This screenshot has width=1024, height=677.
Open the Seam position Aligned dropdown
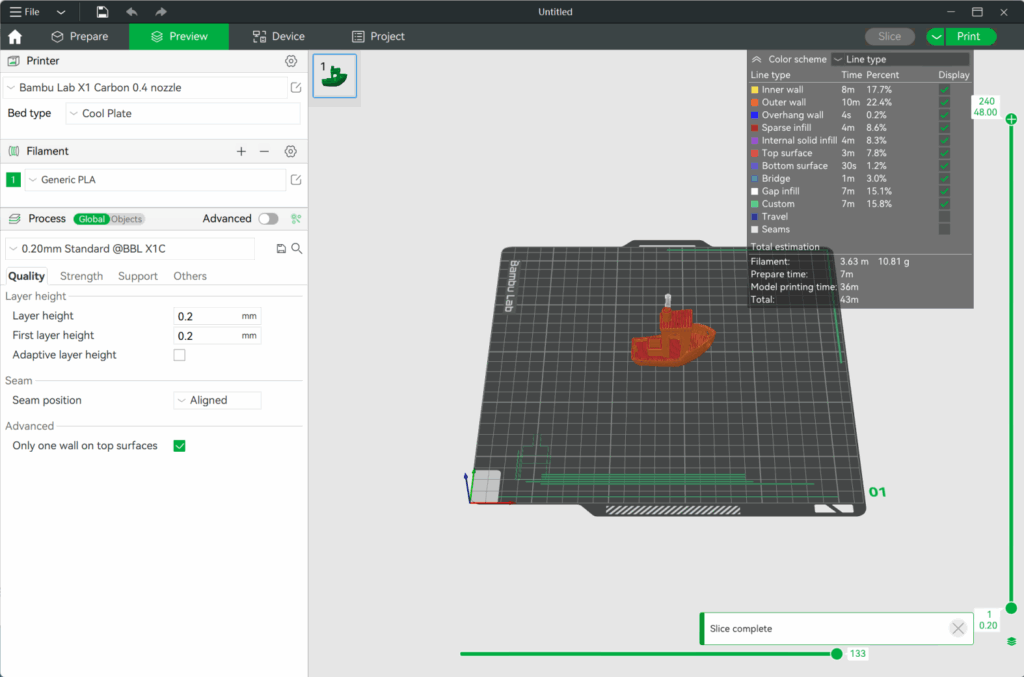(x=217, y=399)
